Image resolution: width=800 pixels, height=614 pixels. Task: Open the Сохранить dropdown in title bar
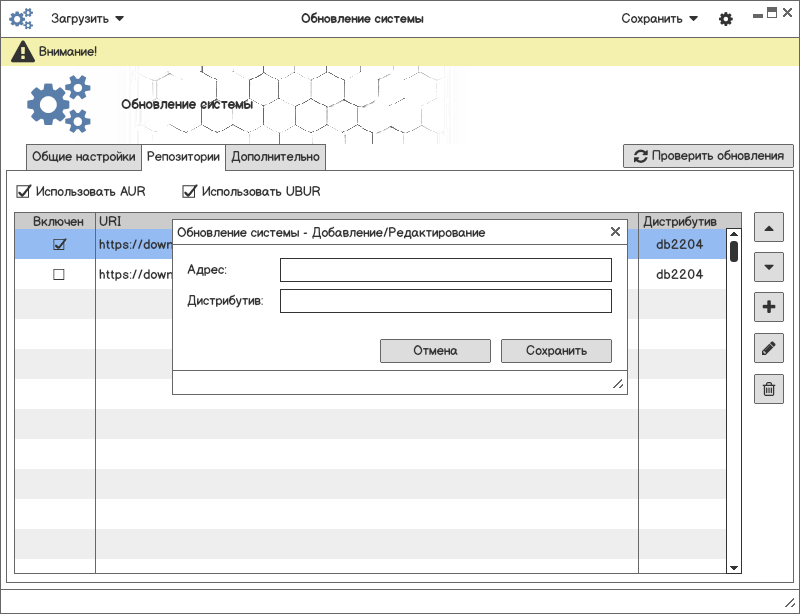tap(659, 19)
